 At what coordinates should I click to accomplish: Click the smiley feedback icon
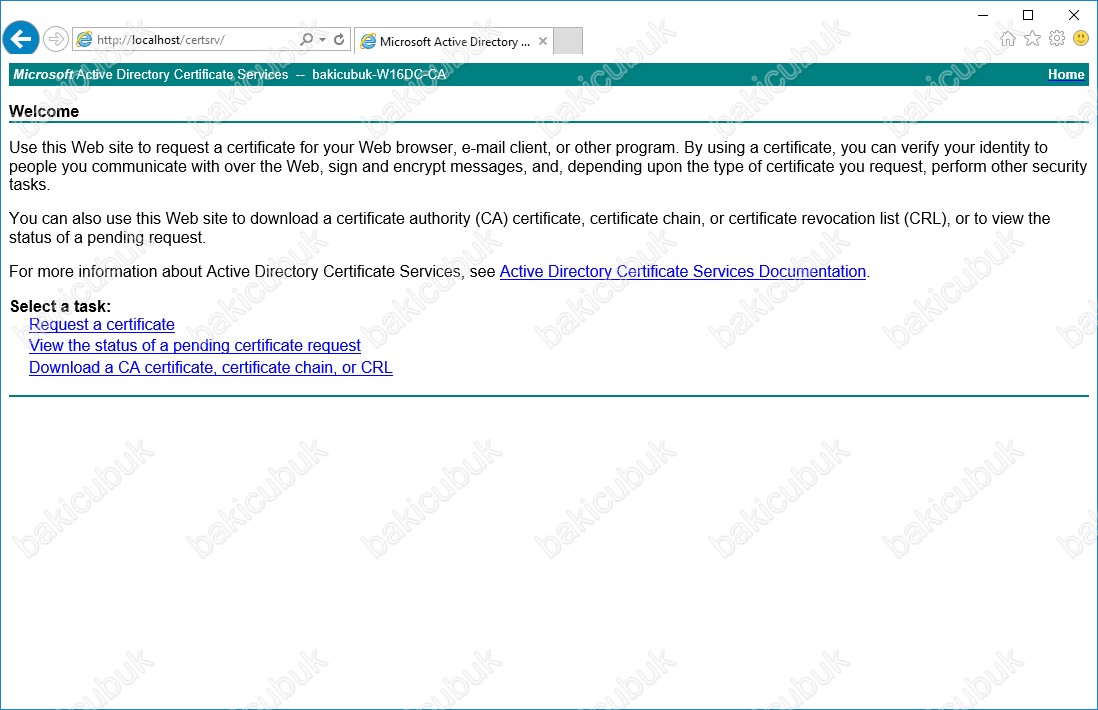point(1080,38)
